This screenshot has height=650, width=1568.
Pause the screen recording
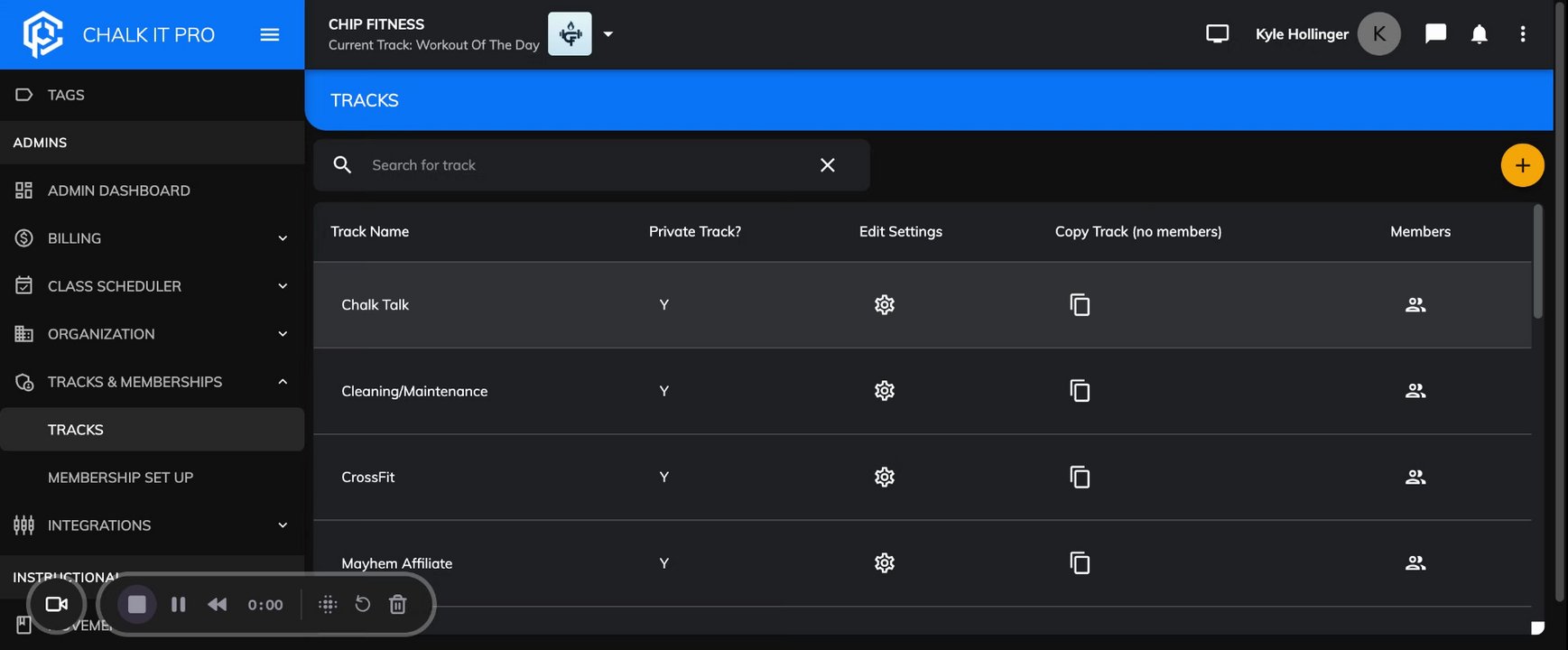(x=179, y=605)
